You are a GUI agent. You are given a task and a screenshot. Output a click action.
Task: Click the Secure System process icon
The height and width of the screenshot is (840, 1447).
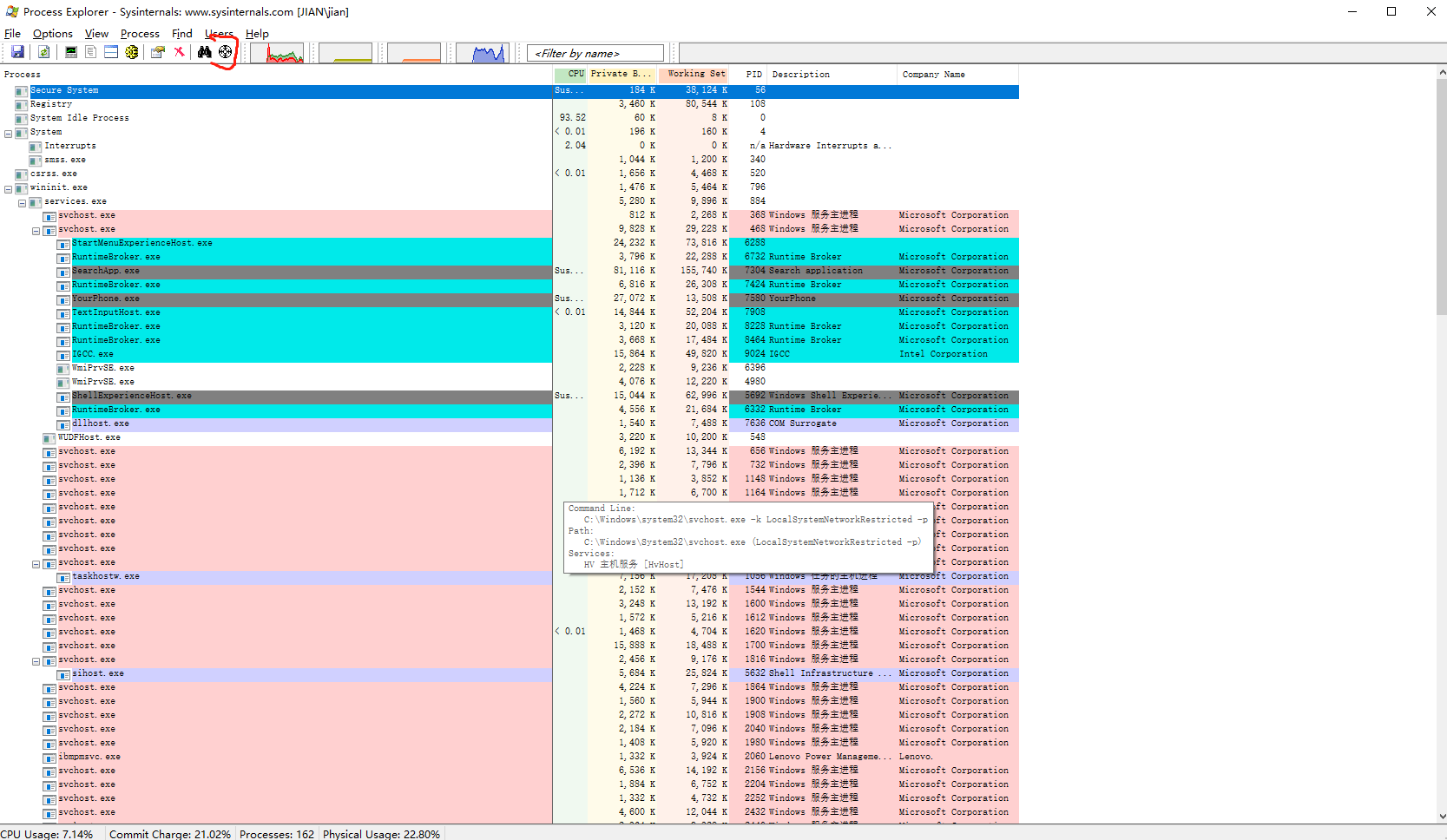tap(22, 91)
